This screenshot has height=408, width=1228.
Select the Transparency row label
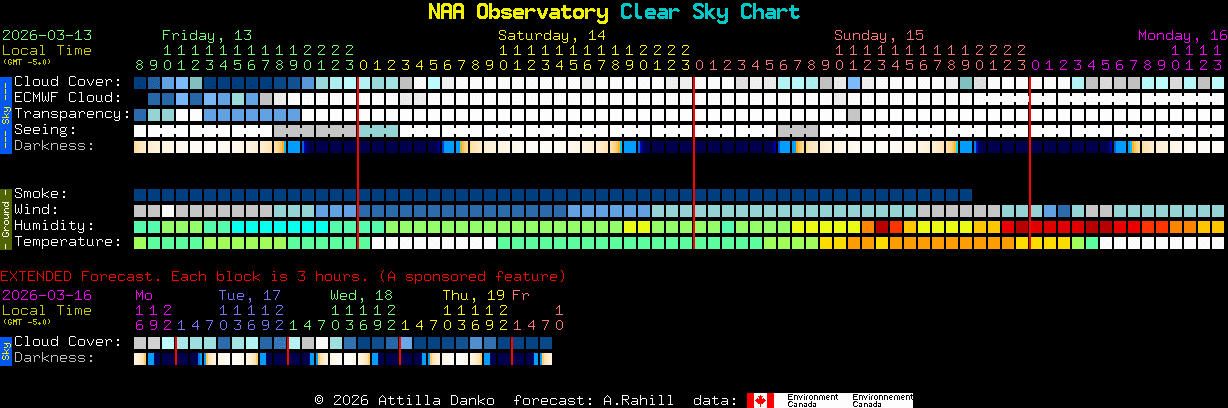point(73,114)
